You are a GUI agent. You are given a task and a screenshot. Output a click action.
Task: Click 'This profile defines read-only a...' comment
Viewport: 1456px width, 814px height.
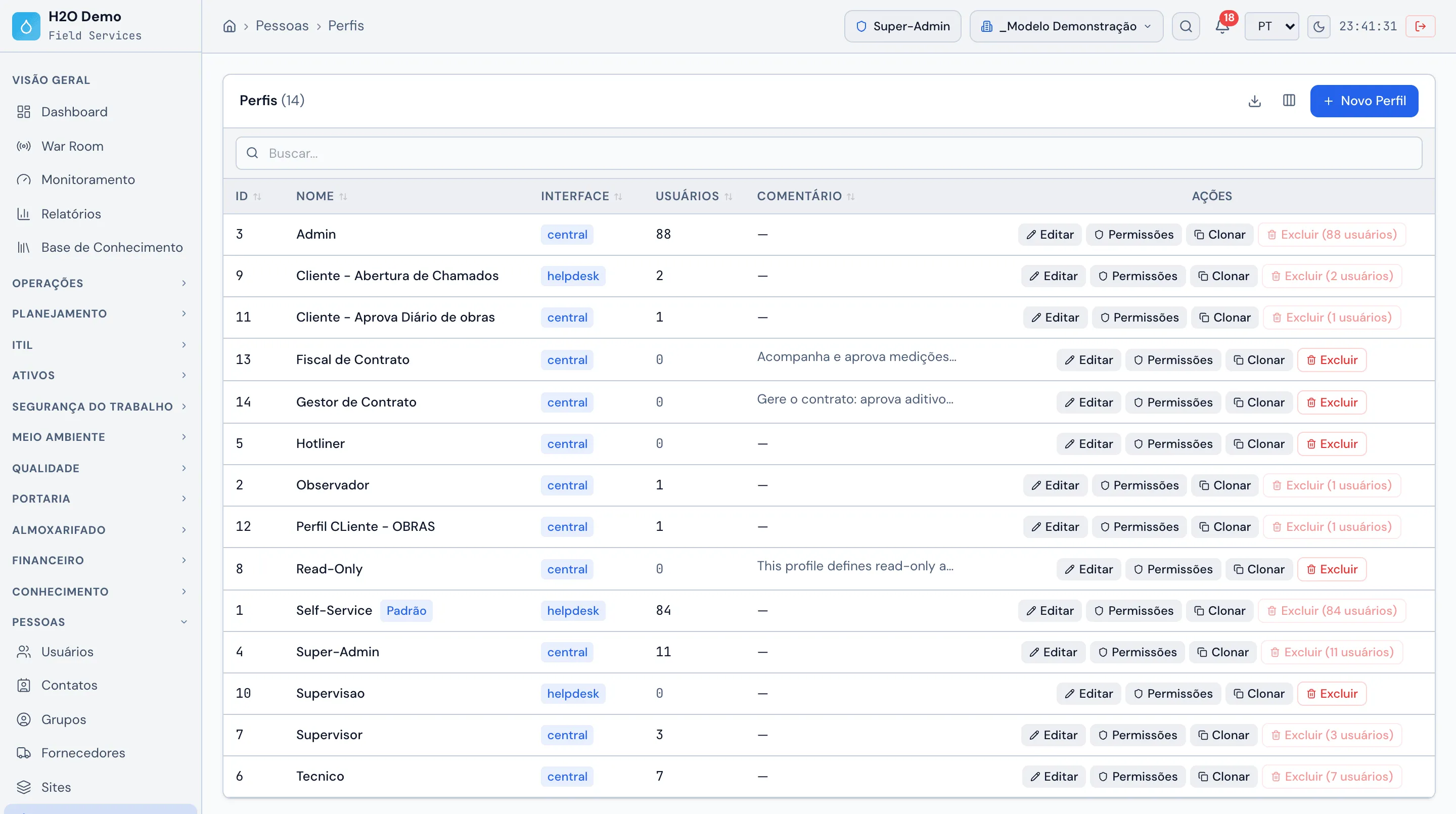pyautogui.click(x=855, y=566)
